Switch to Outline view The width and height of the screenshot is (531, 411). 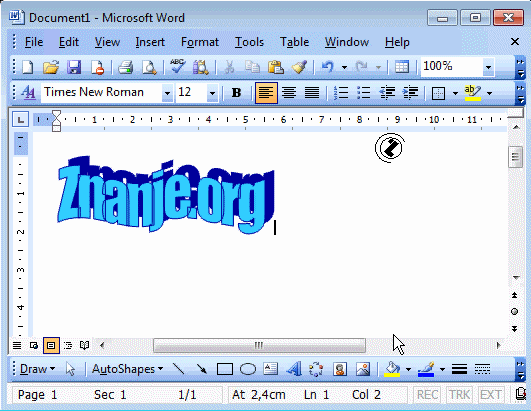click(x=68, y=345)
